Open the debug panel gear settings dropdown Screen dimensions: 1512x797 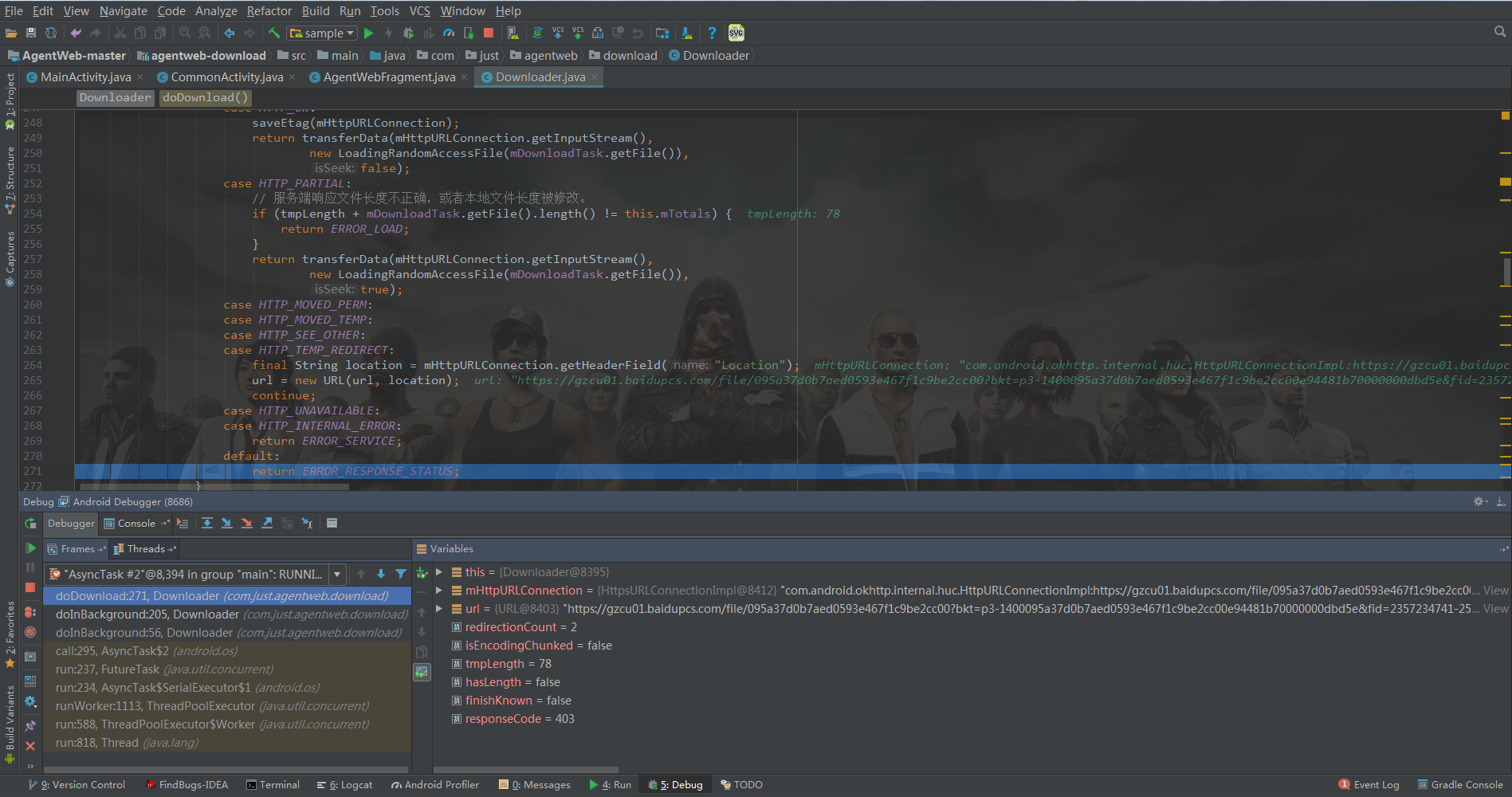coord(1480,501)
